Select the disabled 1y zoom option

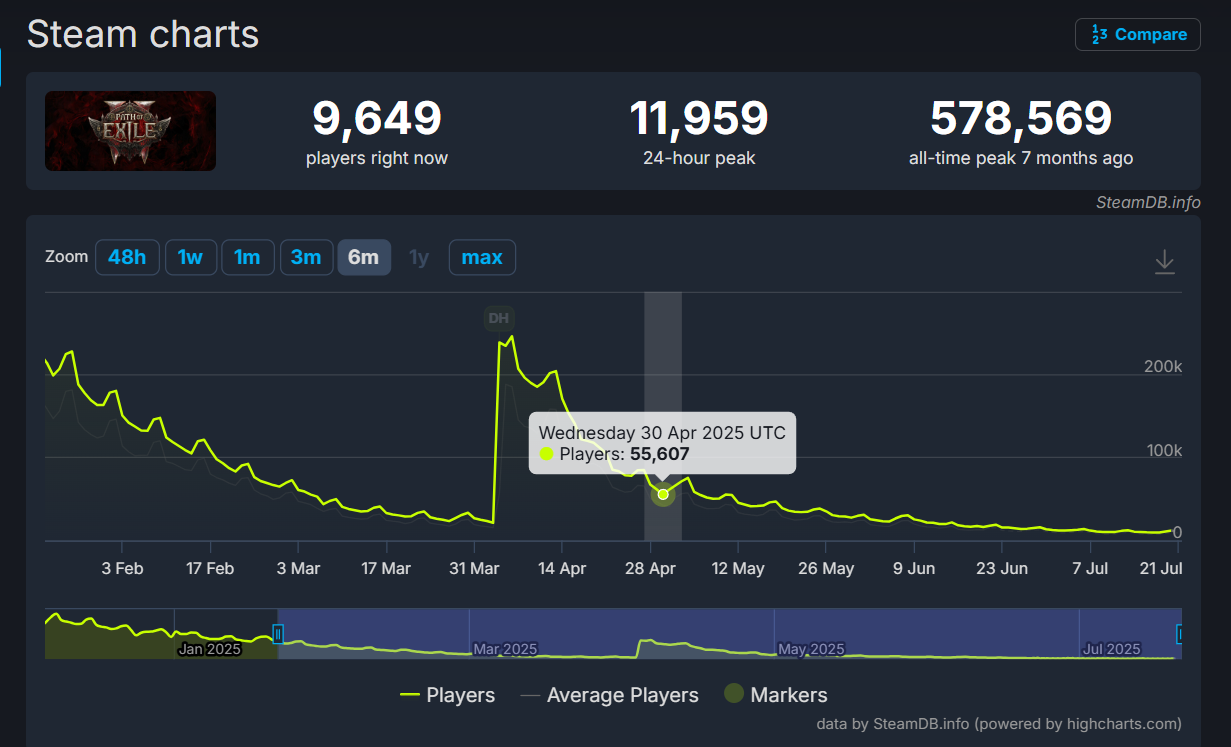tap(419, 257)
